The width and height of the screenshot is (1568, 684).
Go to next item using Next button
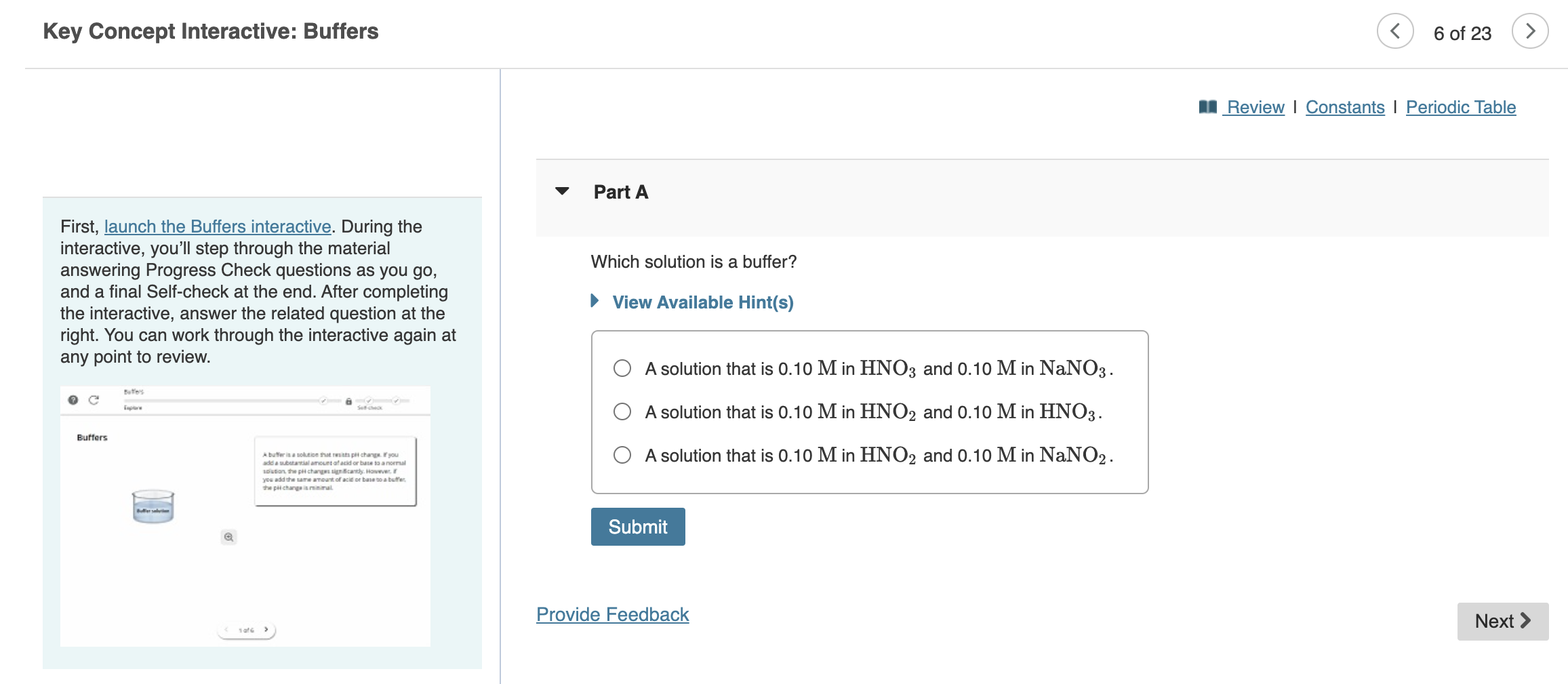(x=1502, y=621)
